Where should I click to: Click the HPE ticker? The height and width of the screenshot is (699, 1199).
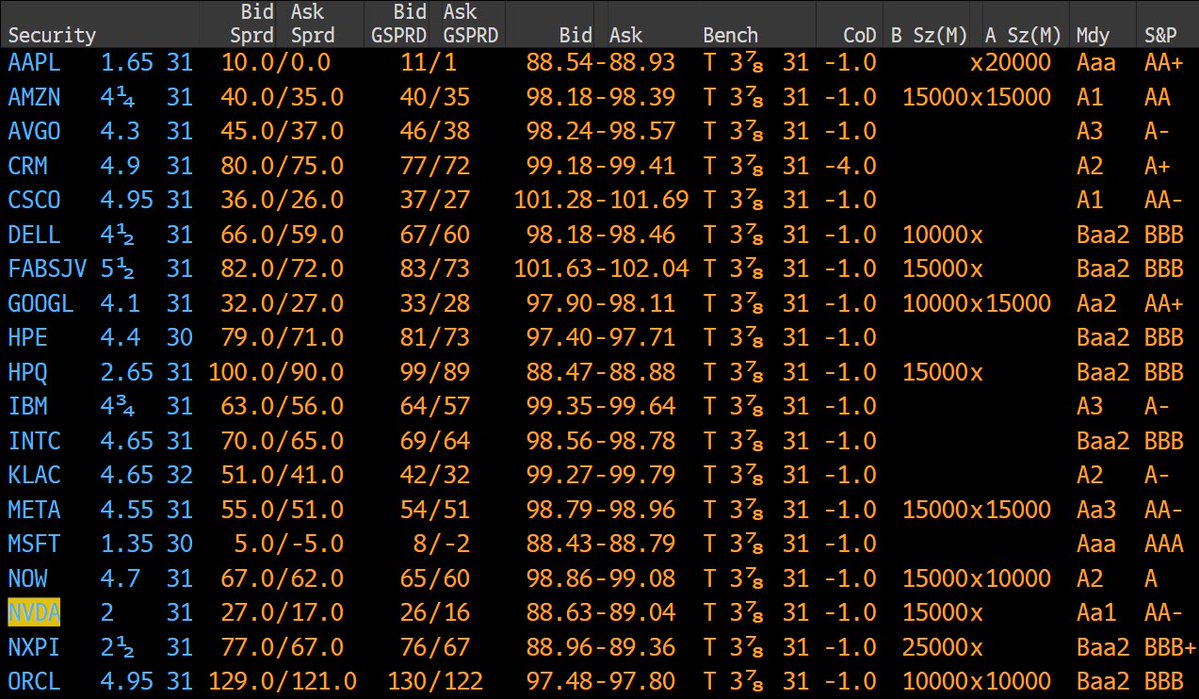point(28,338)
